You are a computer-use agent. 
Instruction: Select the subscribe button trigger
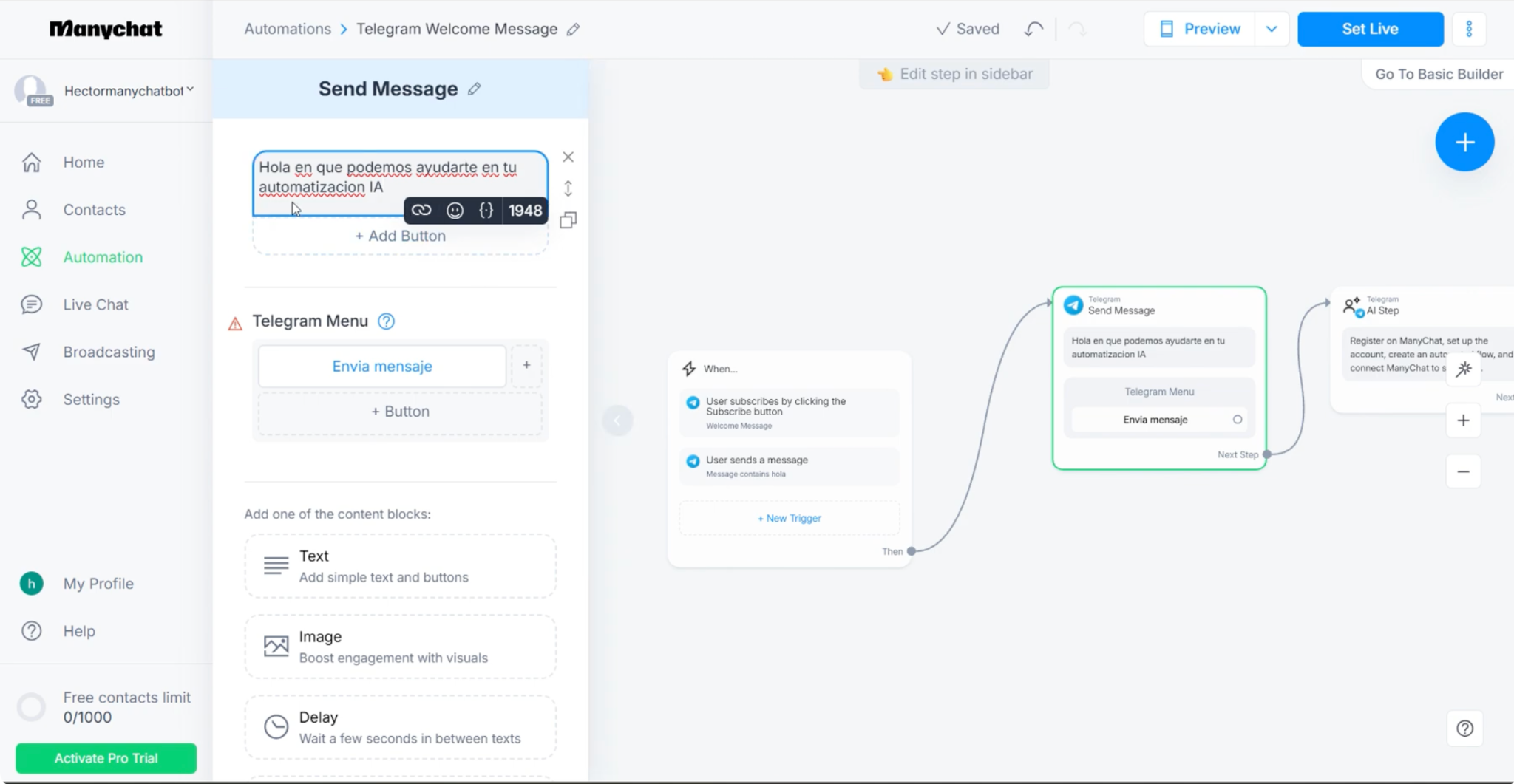click(789, 412)
